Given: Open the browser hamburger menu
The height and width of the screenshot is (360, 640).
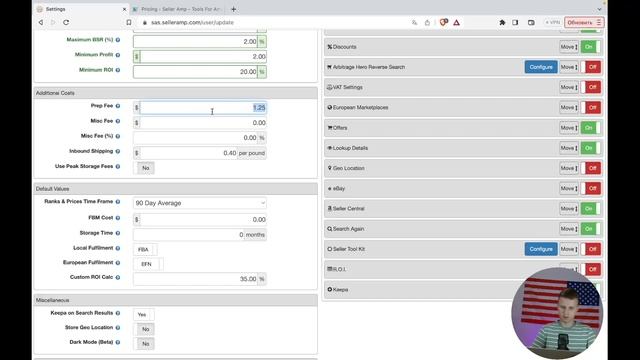Looking at the screenshot, I should coord(599,22).
